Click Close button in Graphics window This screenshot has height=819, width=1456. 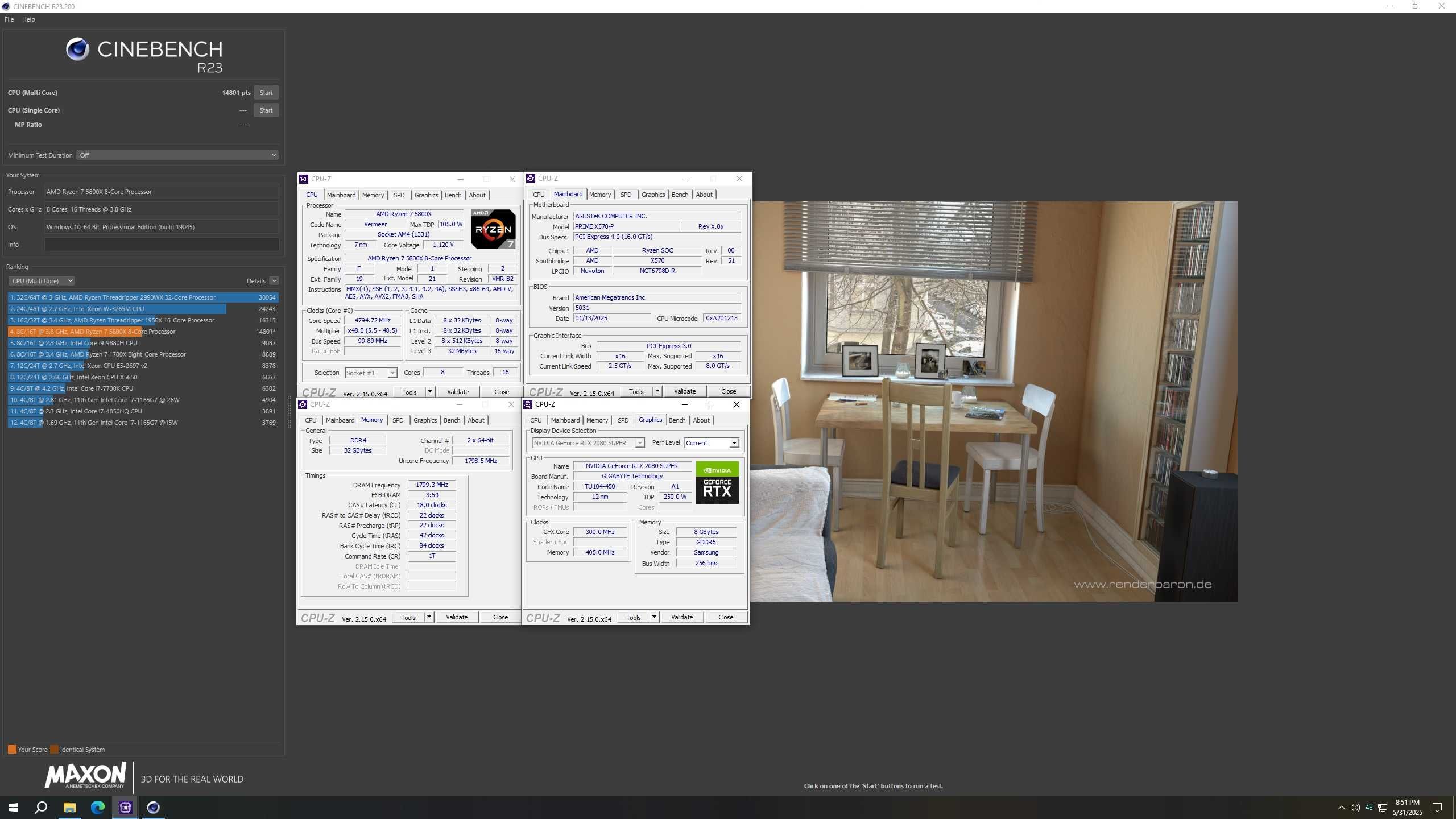[x=726, y=617]
